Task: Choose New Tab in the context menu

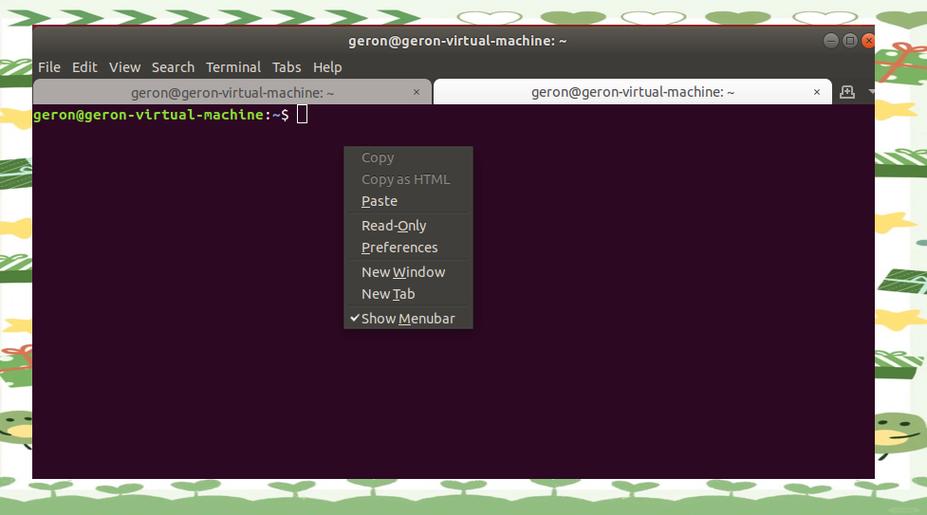Action: point(408,294)
